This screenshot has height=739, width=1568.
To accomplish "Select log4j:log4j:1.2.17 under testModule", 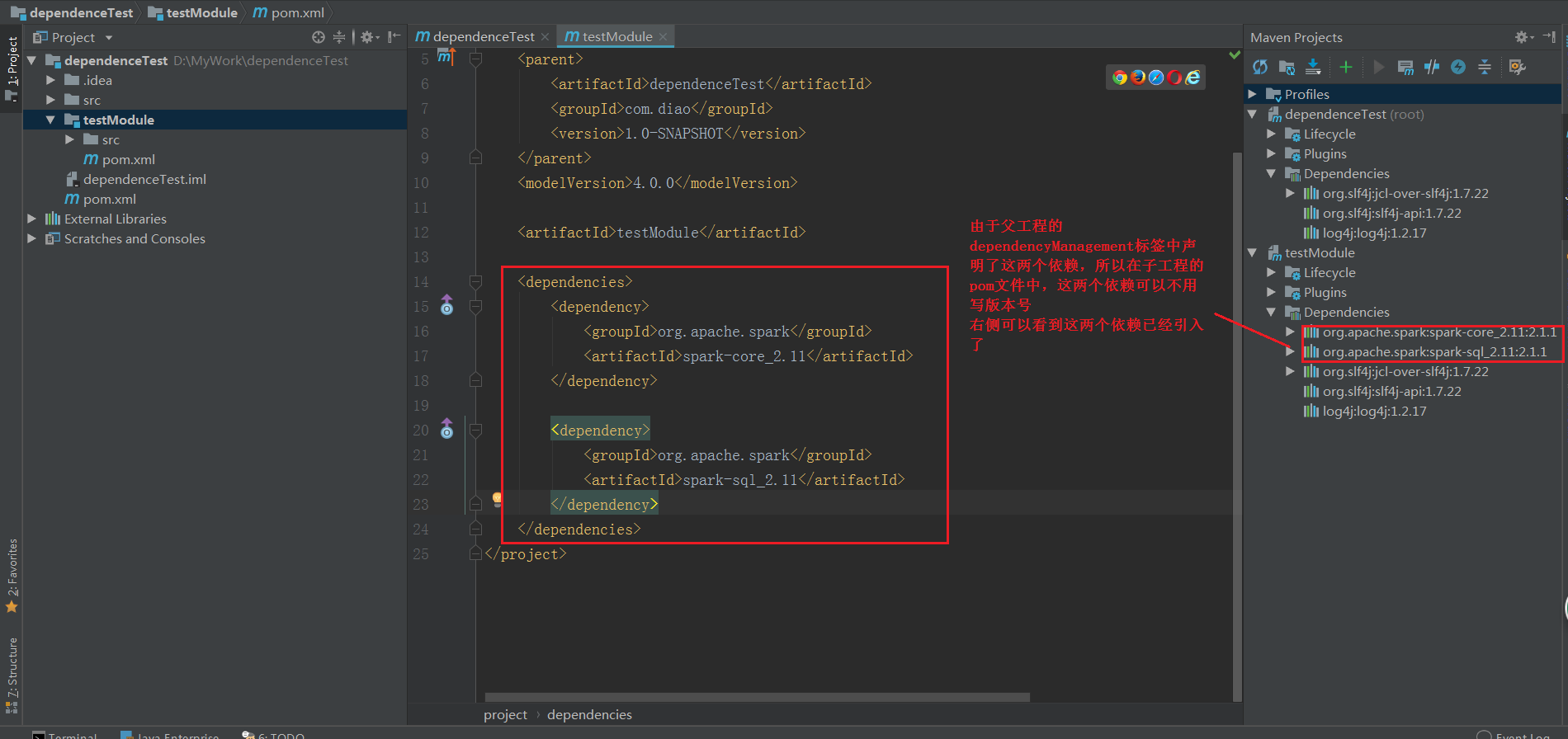I will click(1365, 411).
